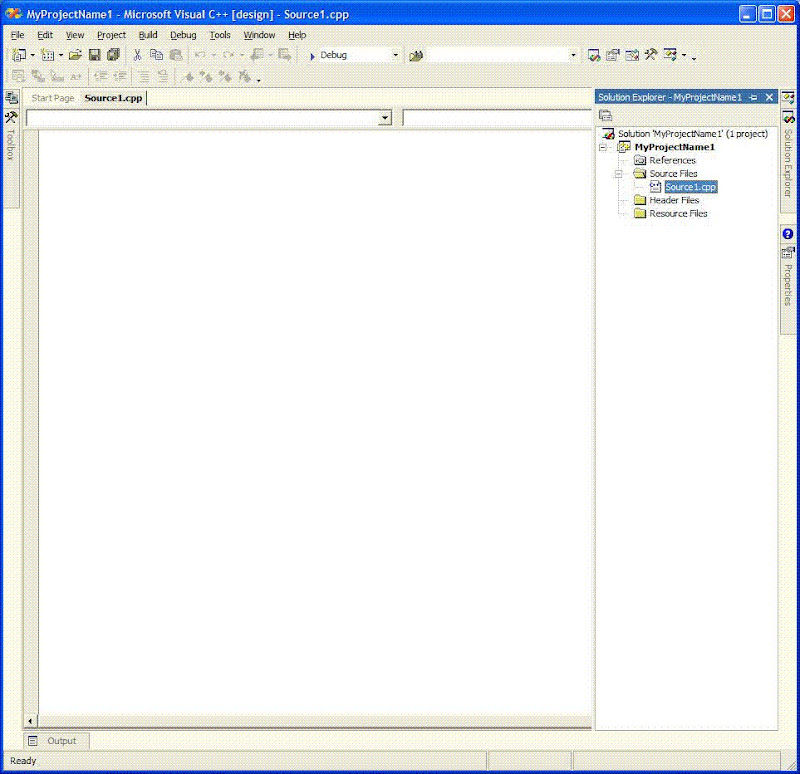Open the New Project dropdown arrow
This screenshot has height=774, width=800.
click(33, 55)
